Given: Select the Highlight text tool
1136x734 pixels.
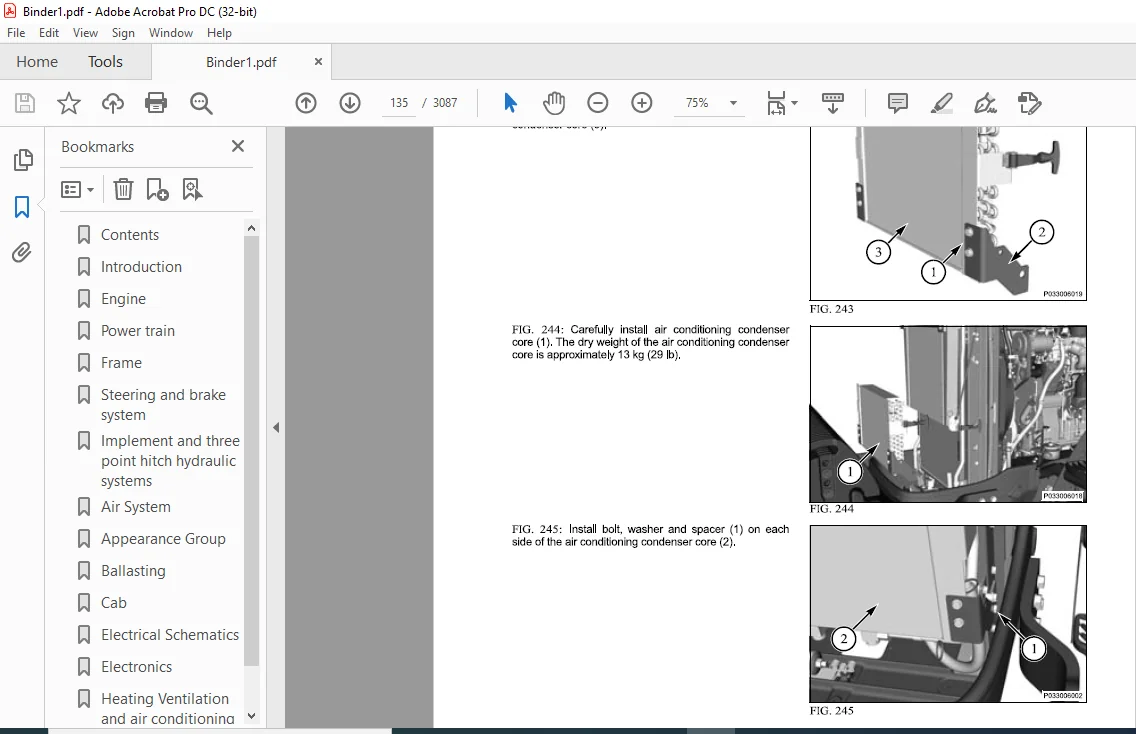Looking at the screenshot, I should tap(941, 103).
